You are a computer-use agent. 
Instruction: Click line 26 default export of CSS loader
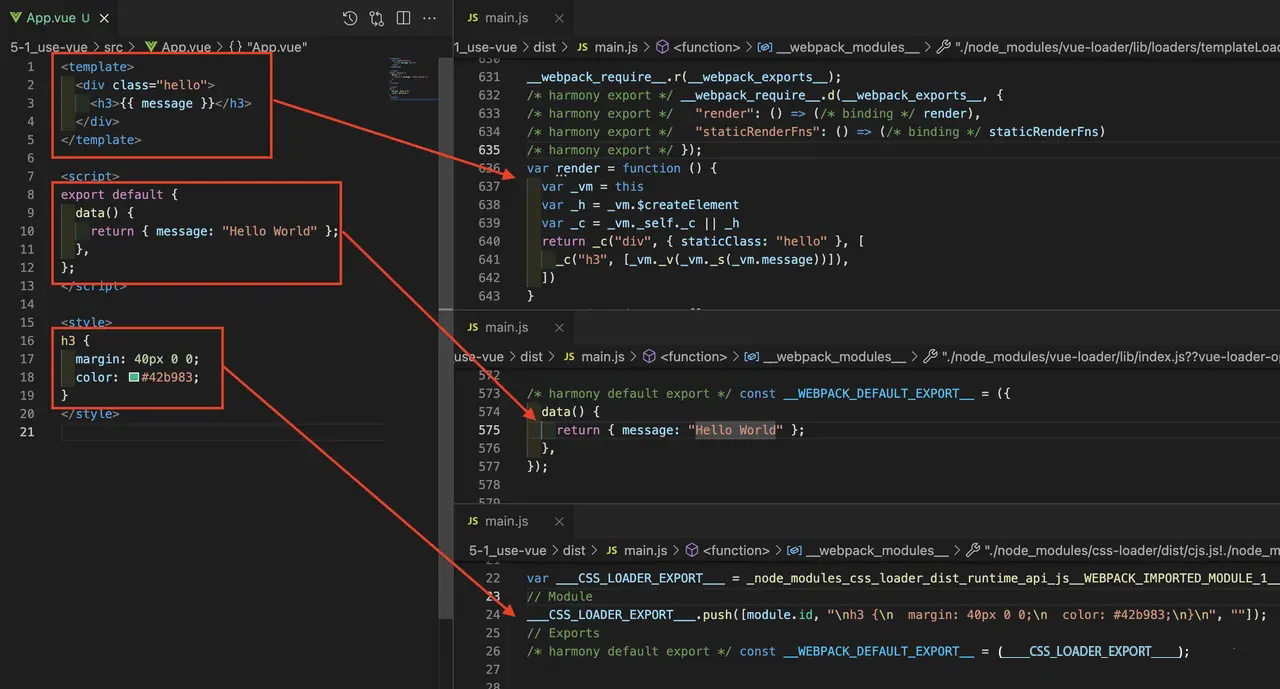coord(858,651)
